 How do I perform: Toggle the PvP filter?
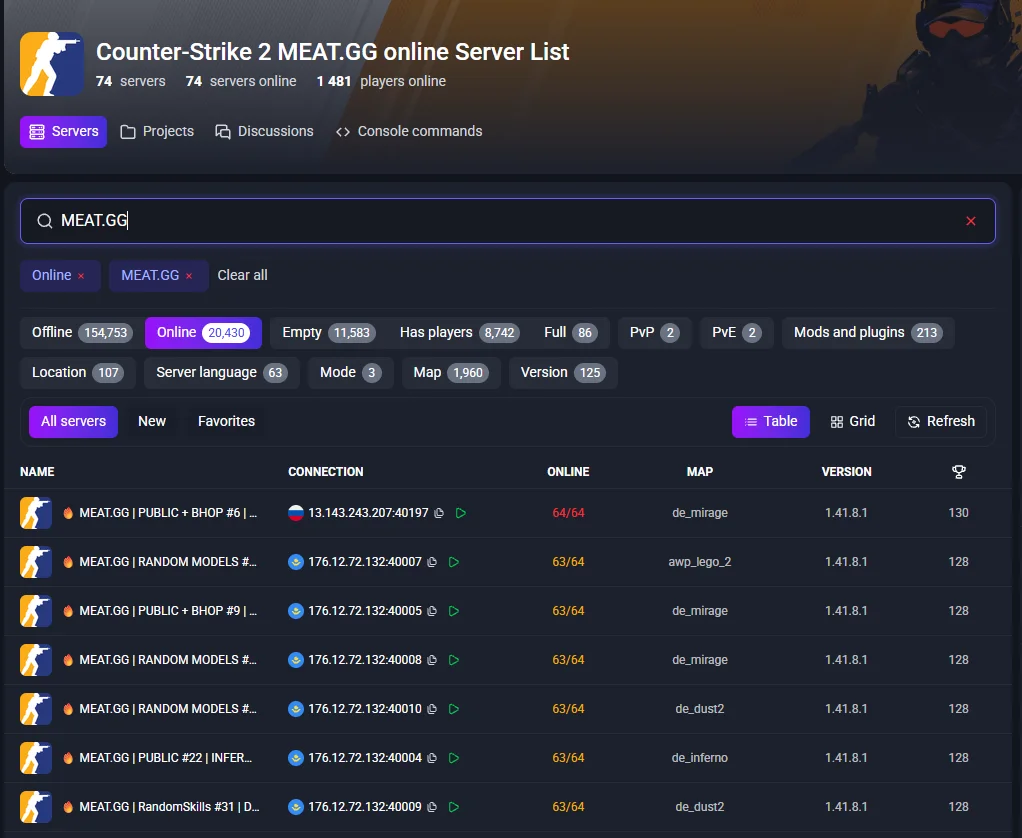tap(654, 333)
